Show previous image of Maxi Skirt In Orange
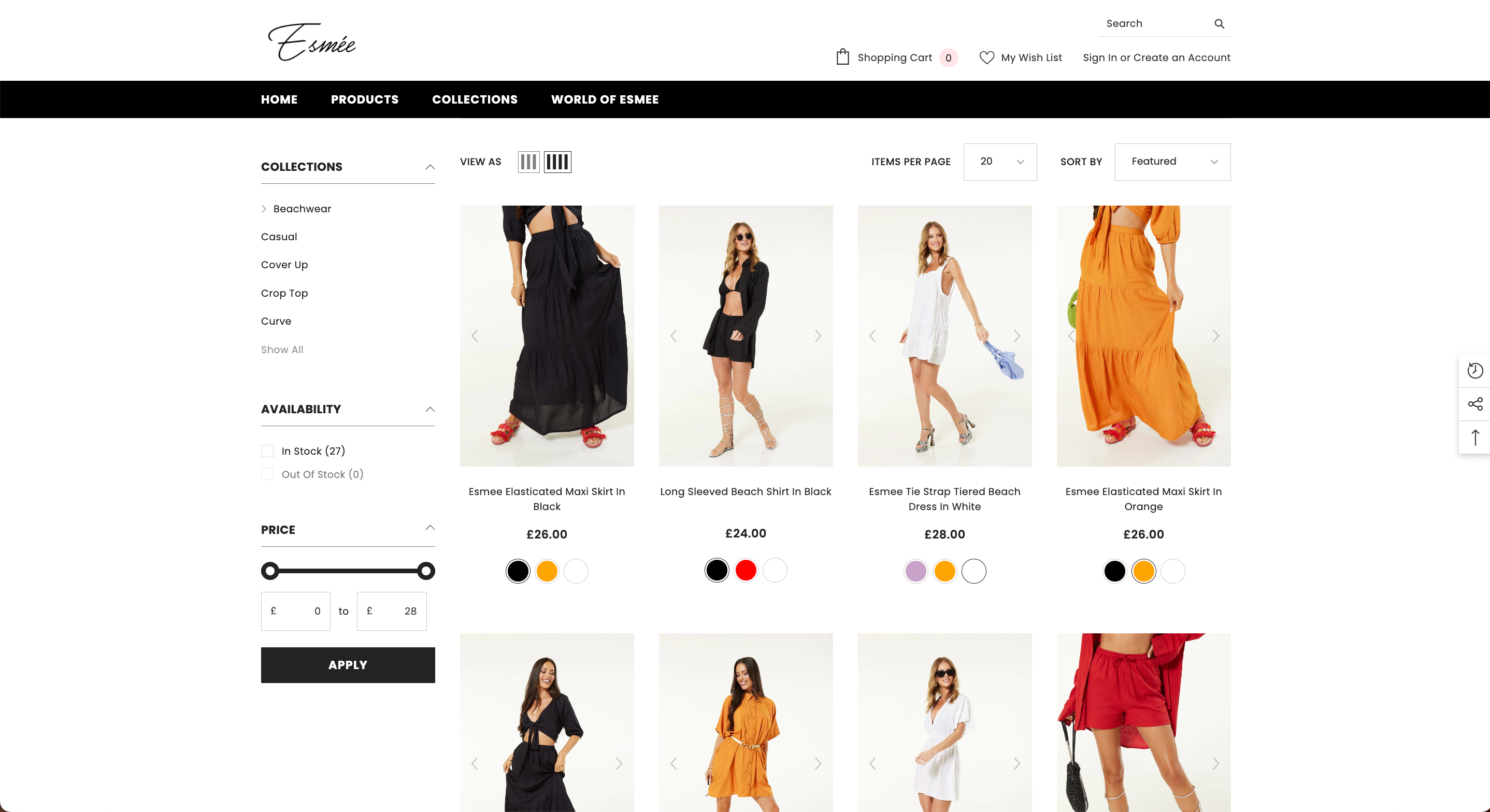 [x=1071, y=336]
